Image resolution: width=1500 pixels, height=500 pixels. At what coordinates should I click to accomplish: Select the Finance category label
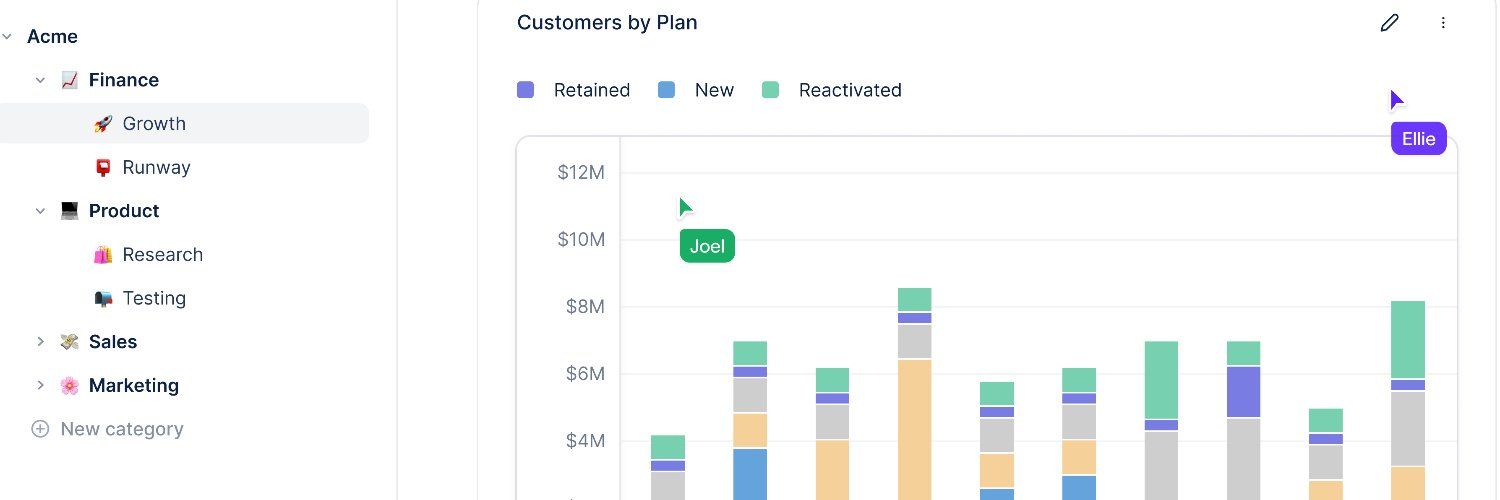(124, 80)
